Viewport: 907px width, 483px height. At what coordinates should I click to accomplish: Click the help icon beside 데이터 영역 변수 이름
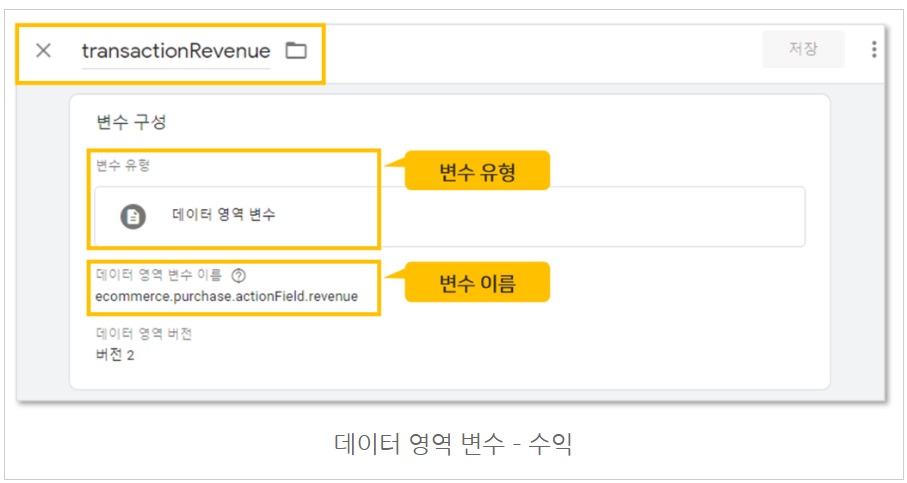(x=238, y=276)
